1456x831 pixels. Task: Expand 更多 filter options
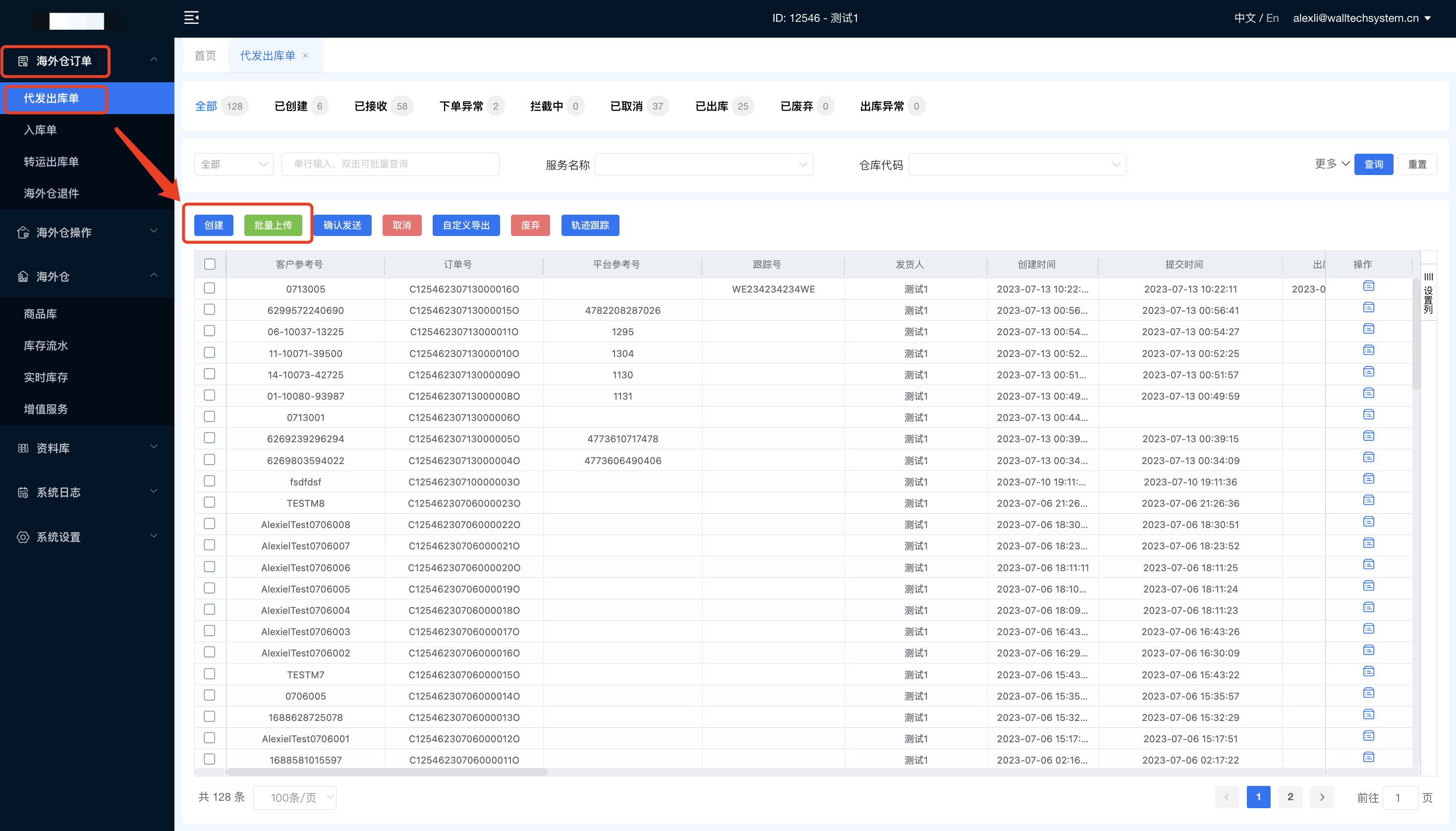[x=1332, y=164]
